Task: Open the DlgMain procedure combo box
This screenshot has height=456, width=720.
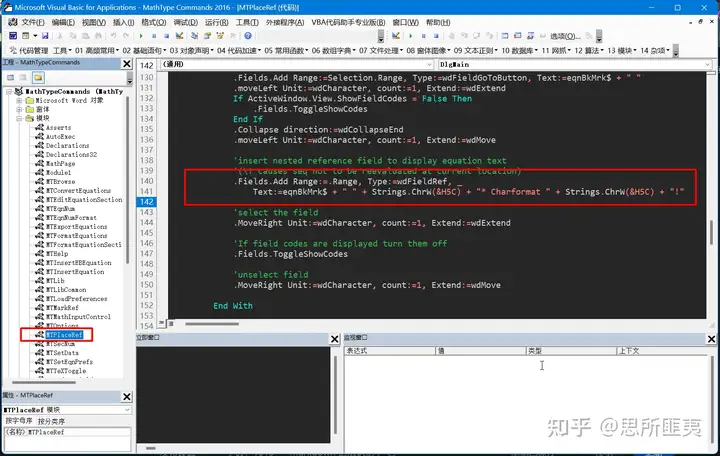Action: 574,64
